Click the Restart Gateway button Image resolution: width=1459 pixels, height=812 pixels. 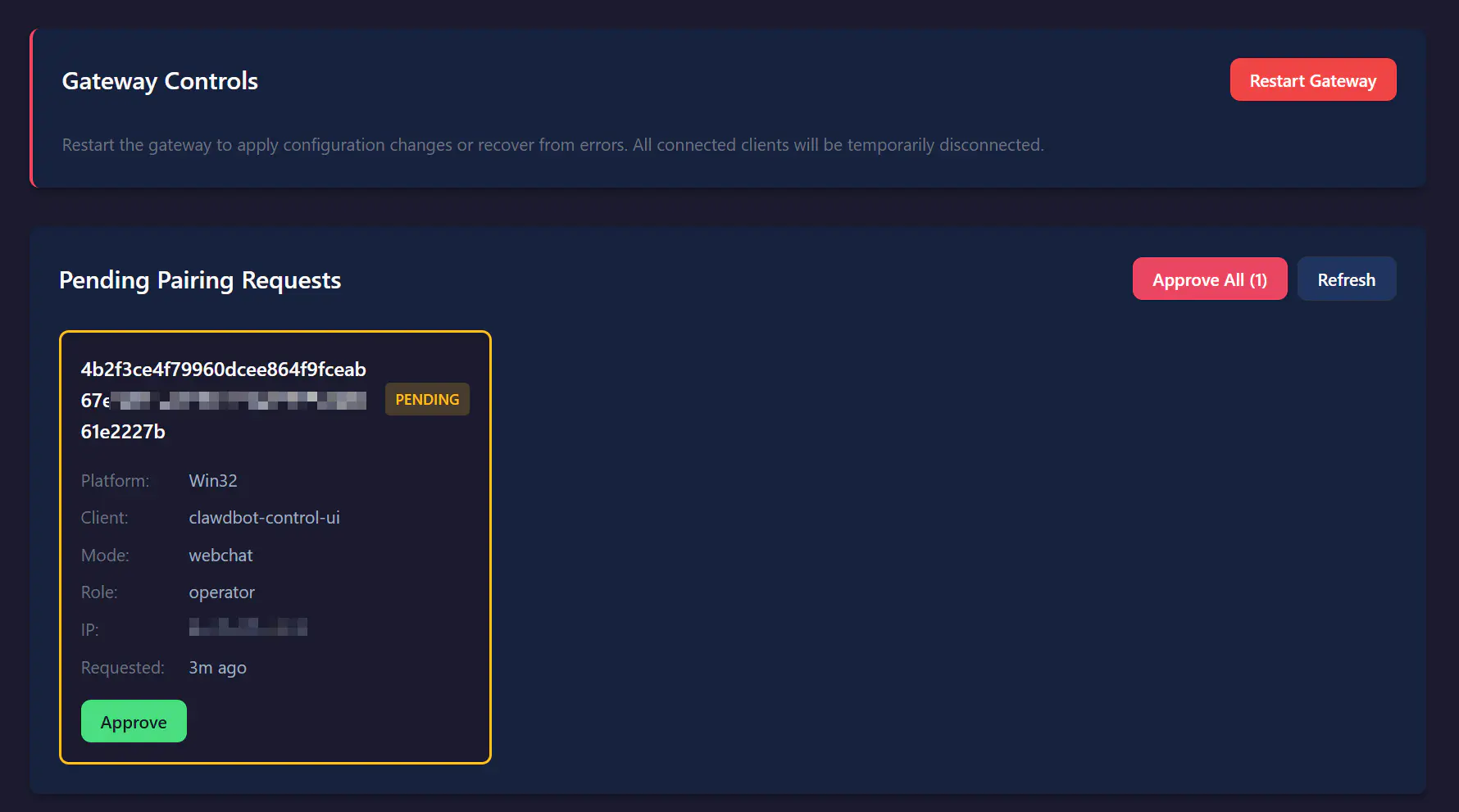tap(1313, 79)
